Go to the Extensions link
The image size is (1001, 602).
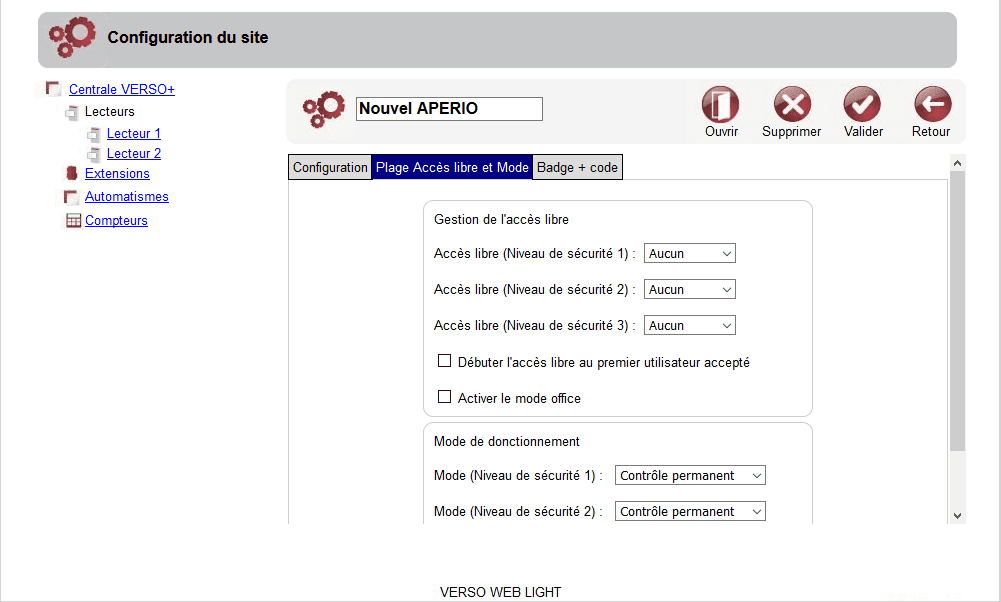click(117, 174)
